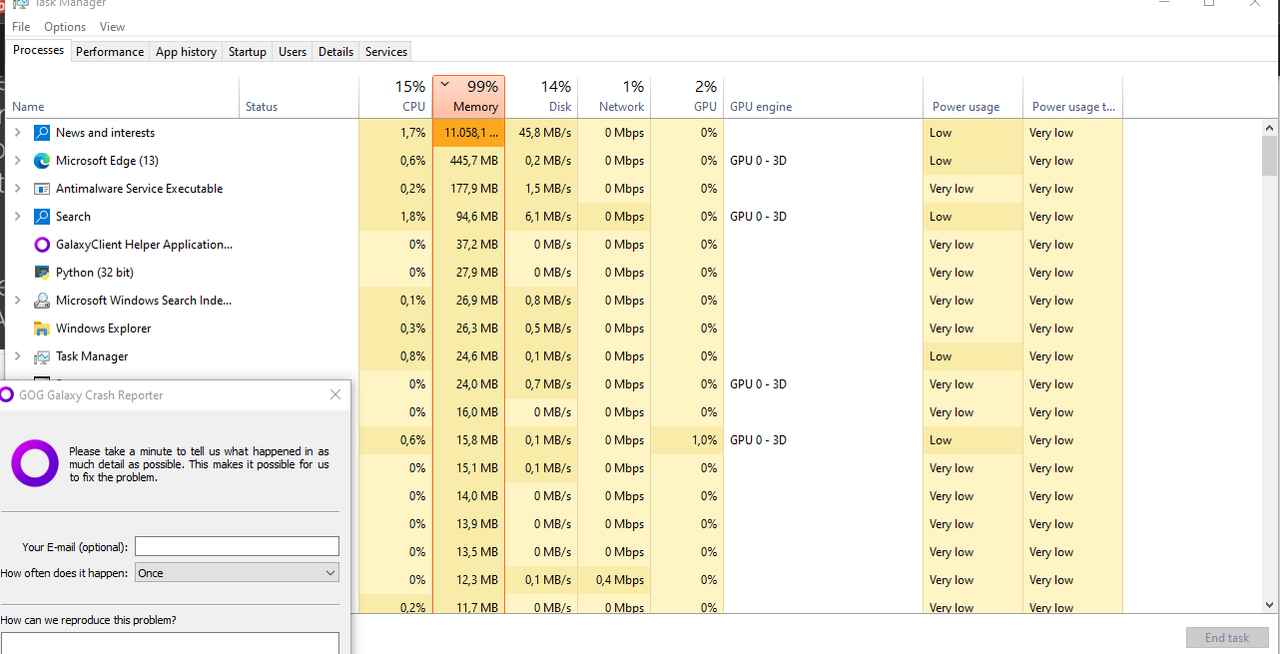Click the Antimalware Service Executable icon
The image size is (1280, 654).
pyautogui.click(x=42, y=189)
